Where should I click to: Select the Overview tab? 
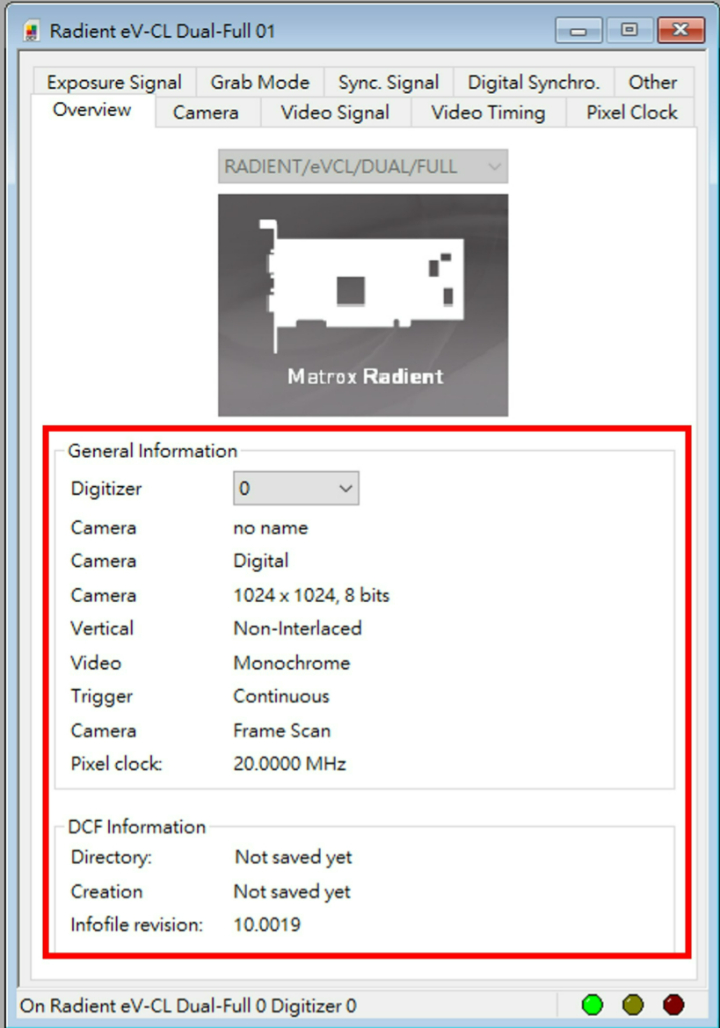(x=92, y=110)
